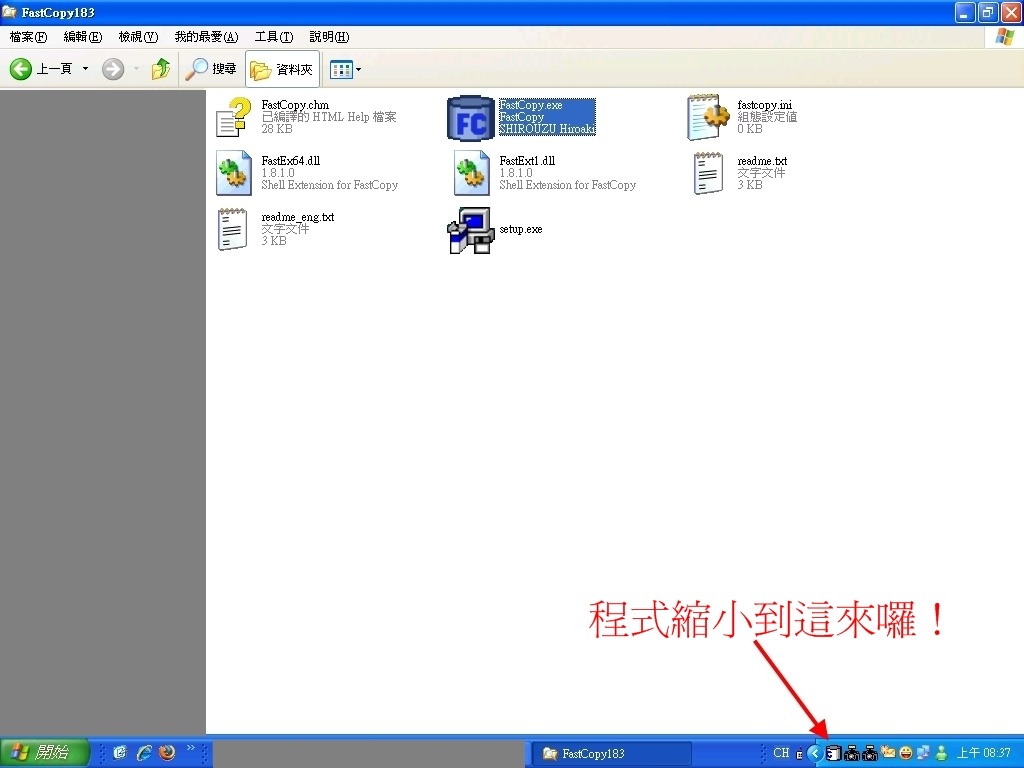Open the Views icon dropdown

pos(345,69)
